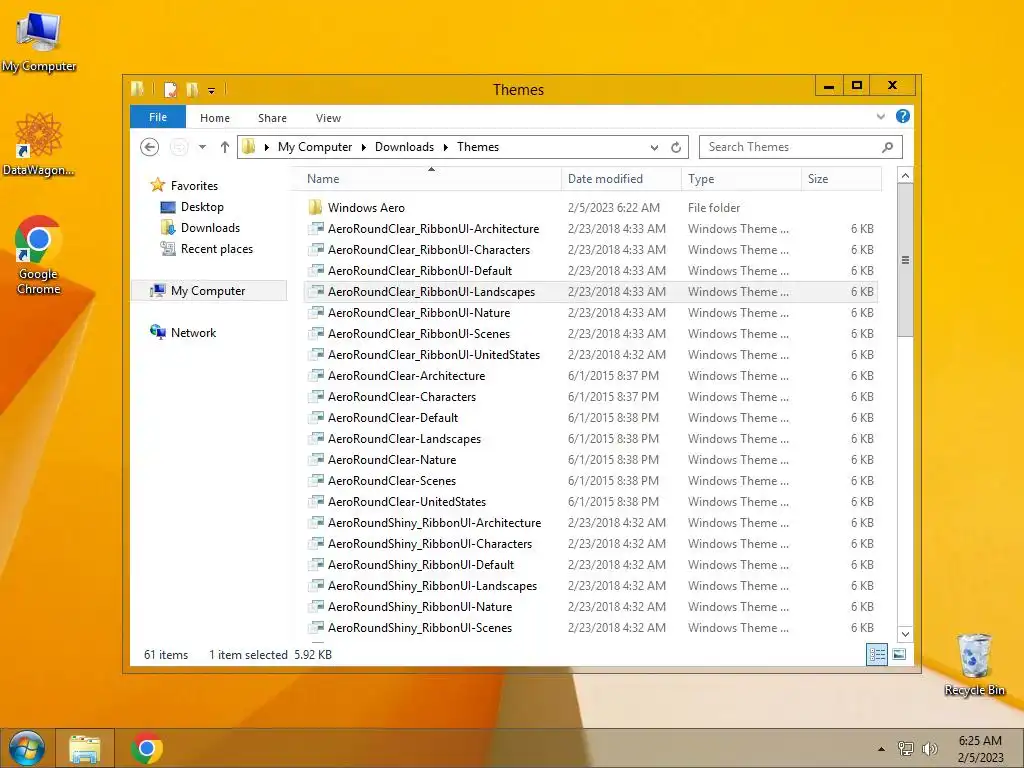Screen dimensions: 1024x768
Task: Sort by Name column header
Action: click(431, 179)
